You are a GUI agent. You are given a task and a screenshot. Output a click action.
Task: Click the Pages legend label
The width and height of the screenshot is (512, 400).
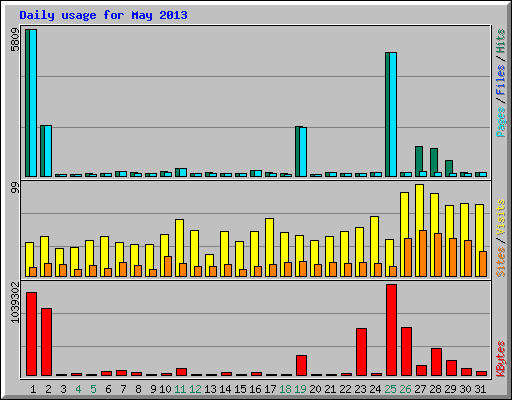click(501, 122)
